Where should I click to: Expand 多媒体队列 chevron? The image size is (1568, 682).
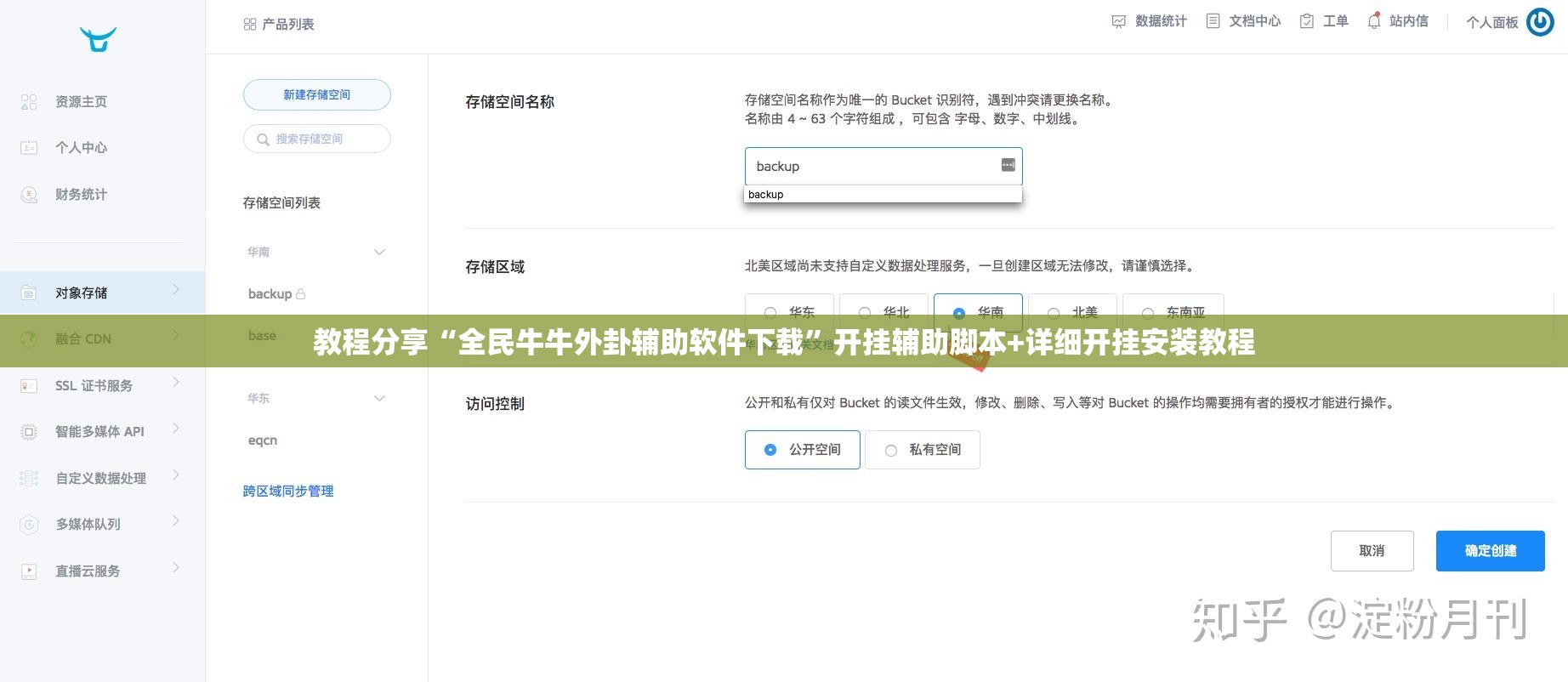pos(176,520)
